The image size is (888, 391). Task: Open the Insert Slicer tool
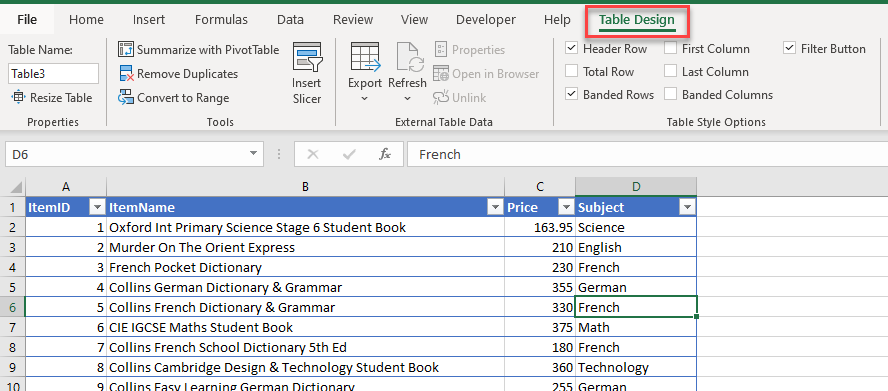coord(307,74)
